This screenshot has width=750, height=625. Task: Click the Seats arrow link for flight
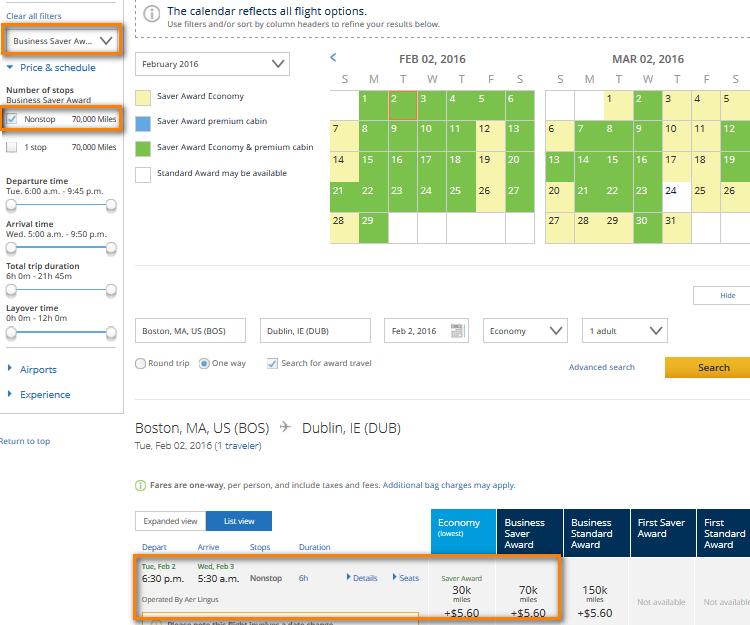click(x=405, y=578)
